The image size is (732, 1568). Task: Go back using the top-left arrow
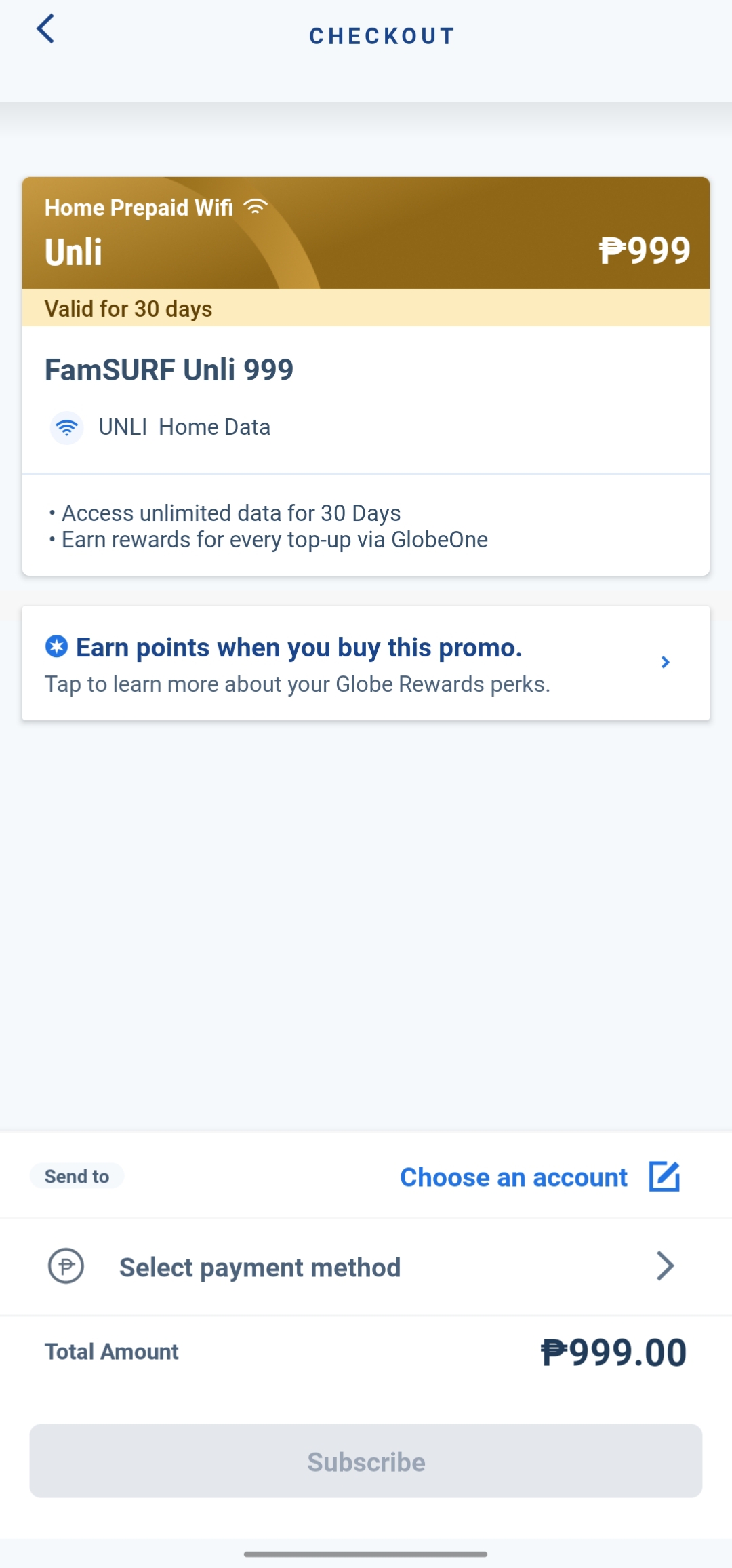(x=45, y=29)
